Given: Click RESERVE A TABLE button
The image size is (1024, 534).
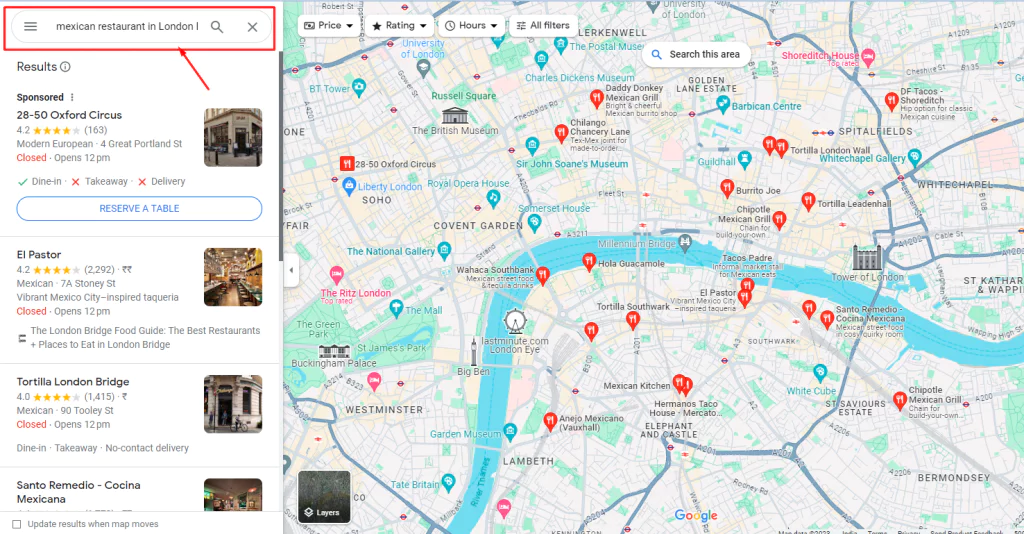Looking at the screenshot, I should click(x=139, y=208).
